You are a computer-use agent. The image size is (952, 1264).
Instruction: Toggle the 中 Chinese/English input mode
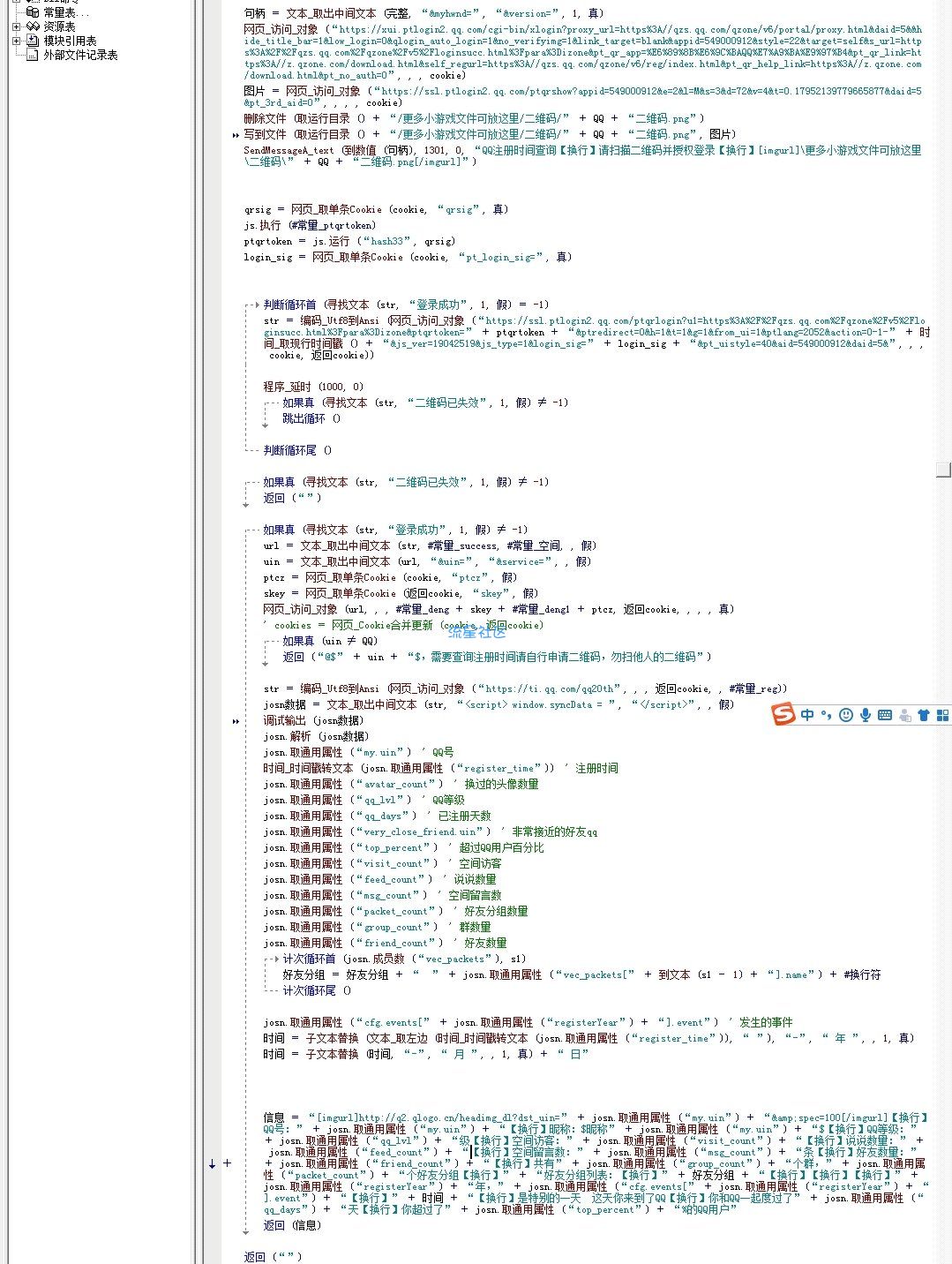tap(807, 715)
